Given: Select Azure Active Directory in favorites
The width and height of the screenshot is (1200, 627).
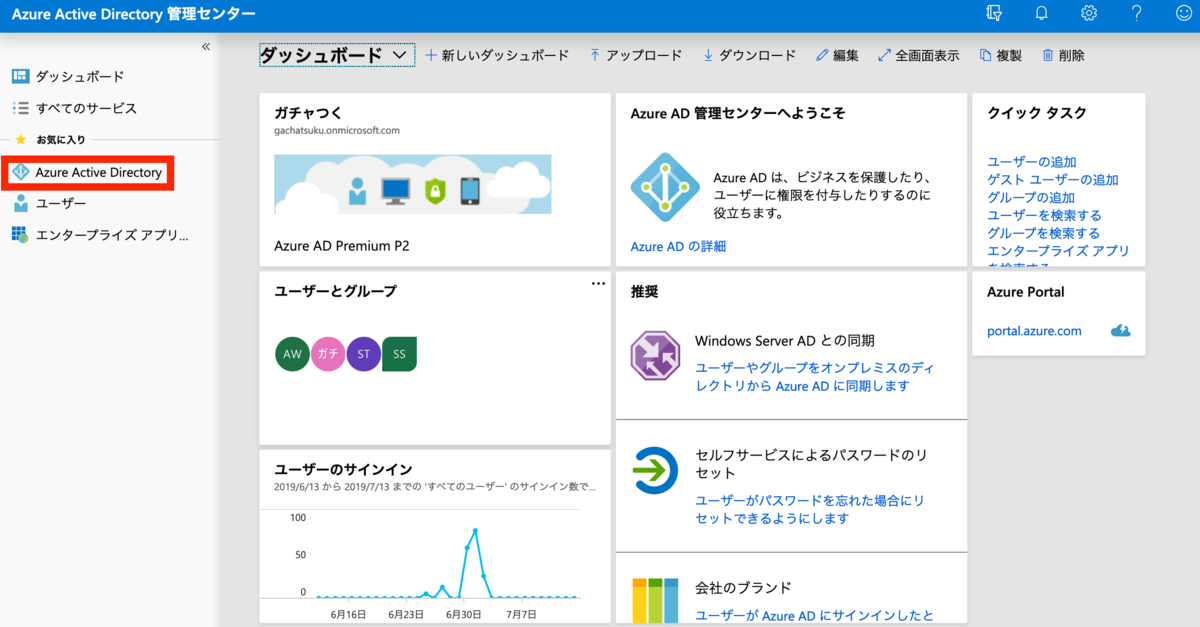Looking at the screenshot, I should point(98,173).
